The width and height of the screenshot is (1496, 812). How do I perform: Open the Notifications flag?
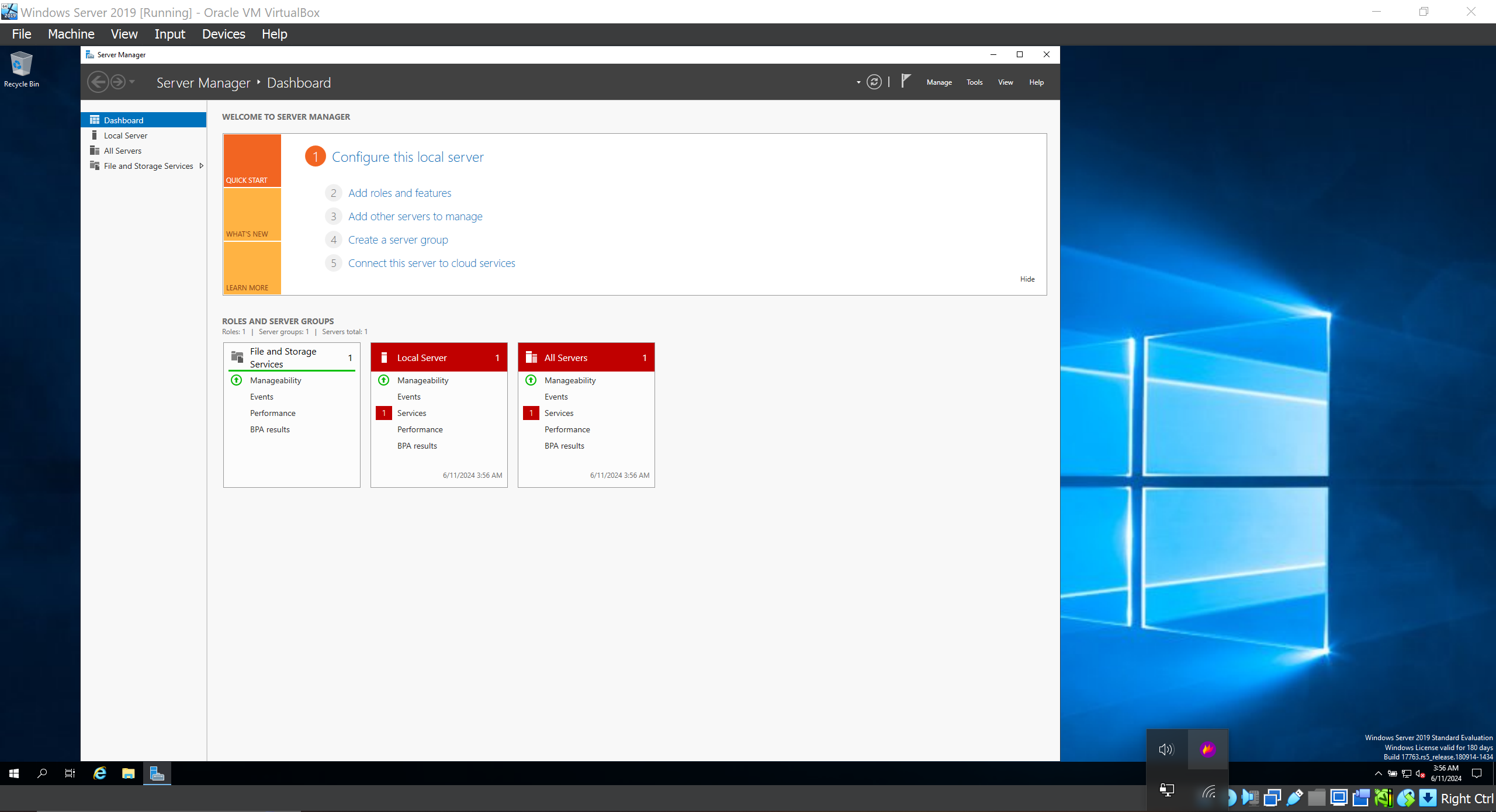pyautogui.click(x=906, y=82)
